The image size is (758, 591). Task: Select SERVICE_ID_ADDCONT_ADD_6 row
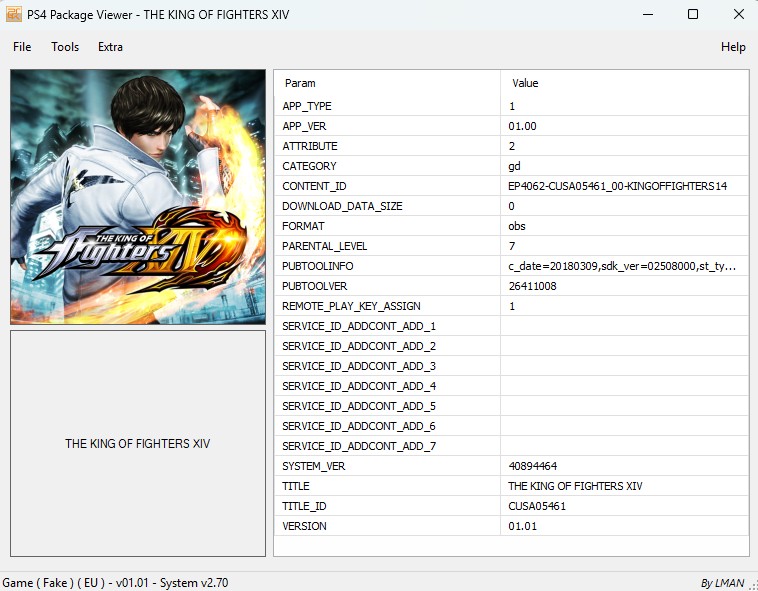[511, 426]
